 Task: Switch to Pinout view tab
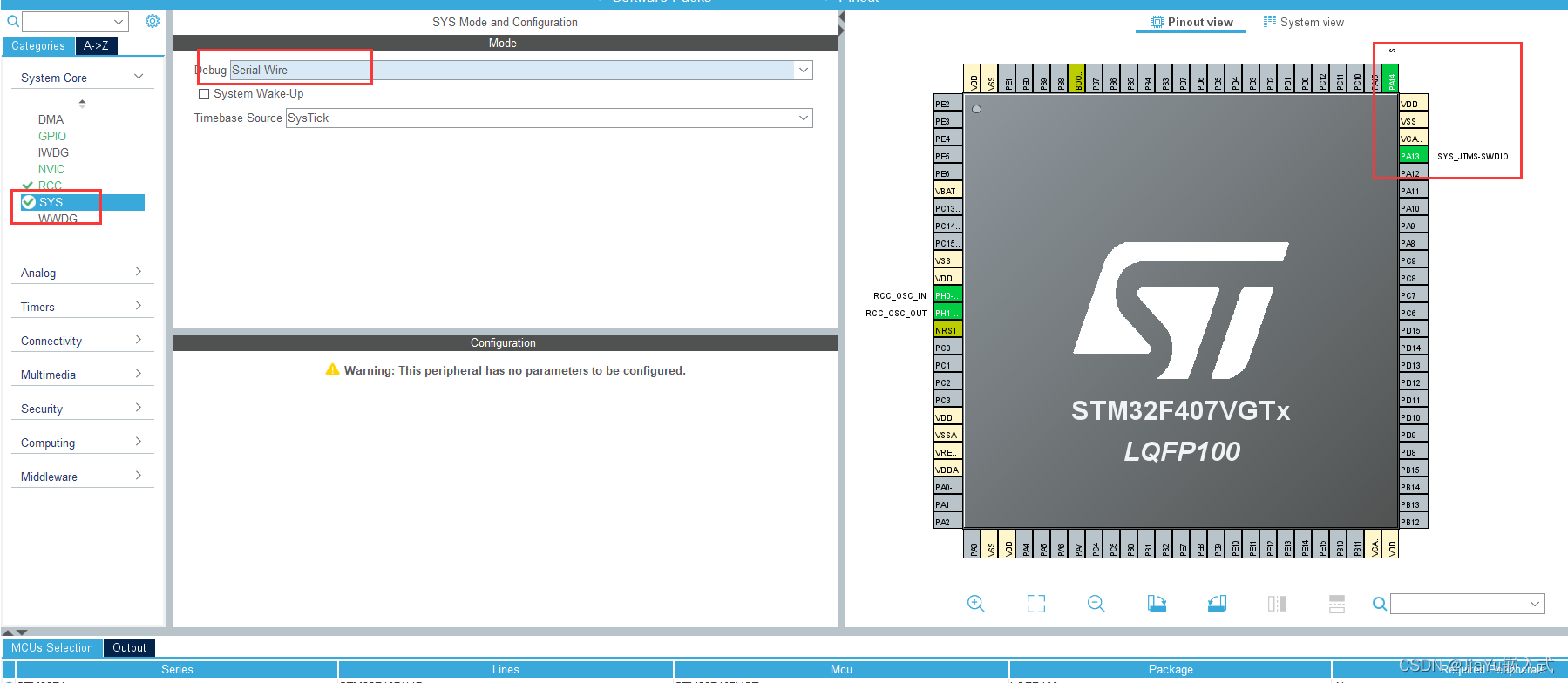[1191, 23]
